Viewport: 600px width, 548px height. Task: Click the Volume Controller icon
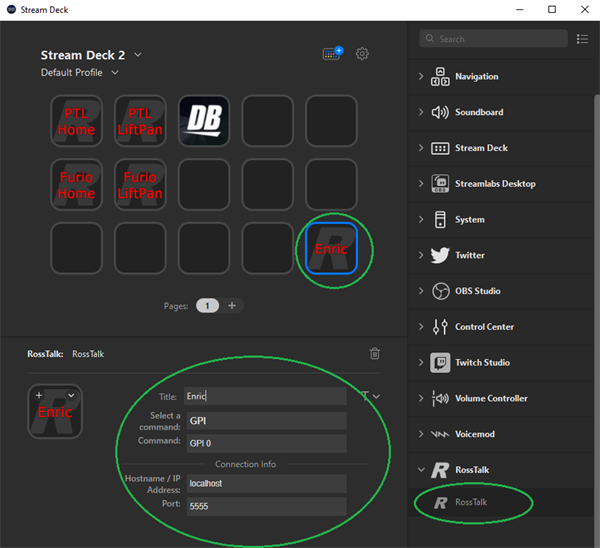tap(440, 398)
